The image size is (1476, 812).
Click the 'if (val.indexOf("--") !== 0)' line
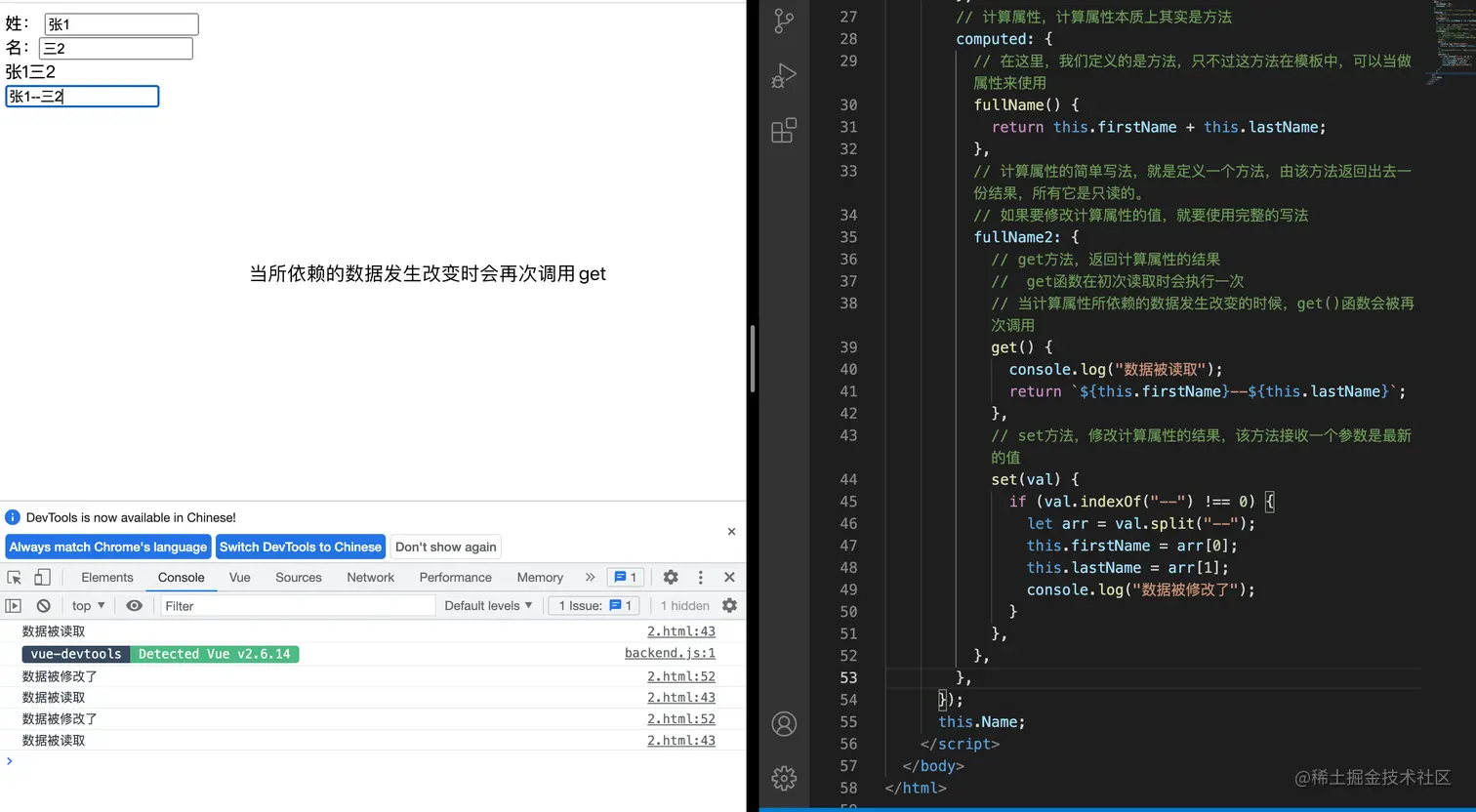1142,502
